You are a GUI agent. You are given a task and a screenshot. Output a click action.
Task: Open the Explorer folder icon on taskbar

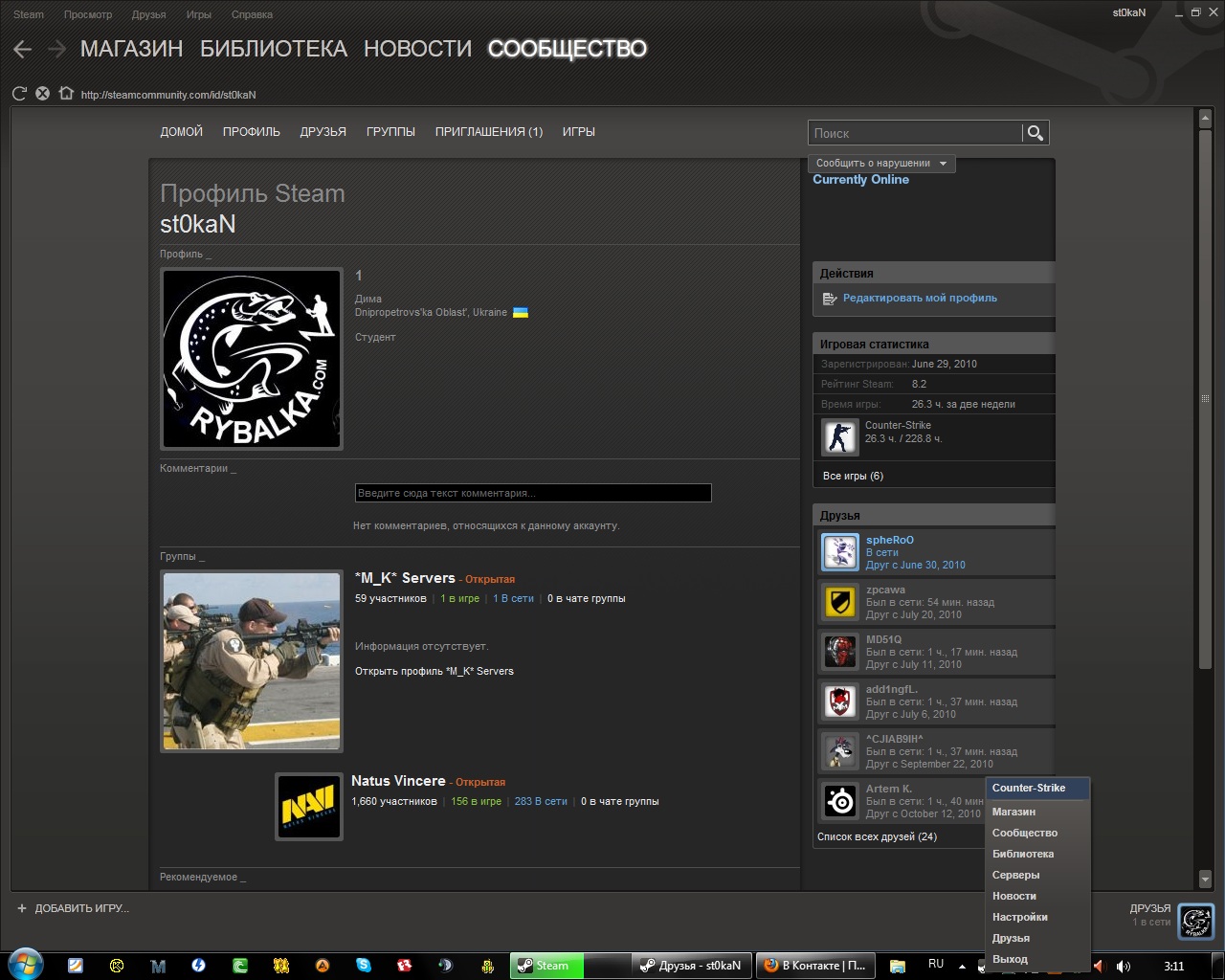point(898,966)
